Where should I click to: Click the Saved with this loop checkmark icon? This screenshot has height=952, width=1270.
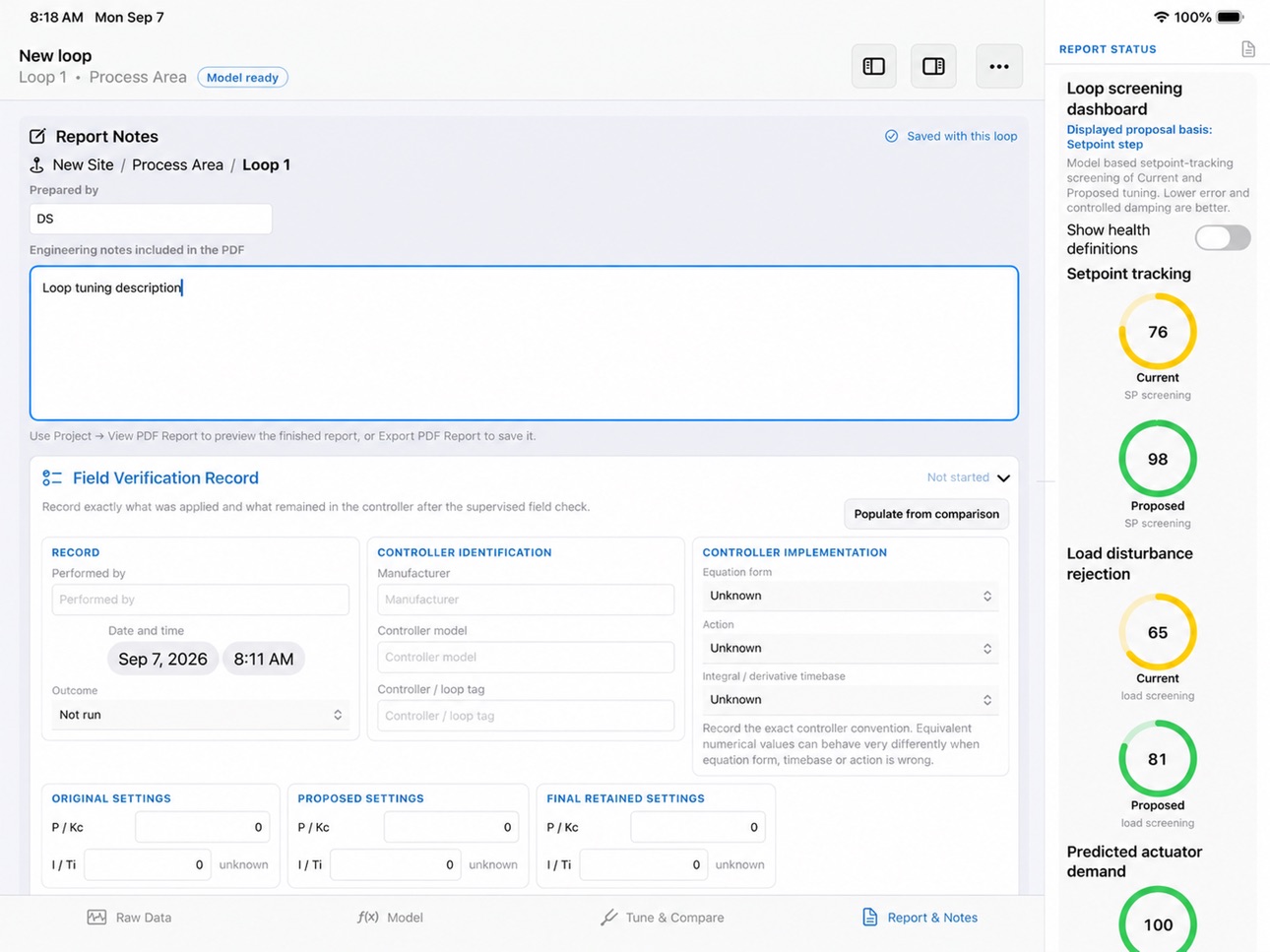(x=891, y=136)
